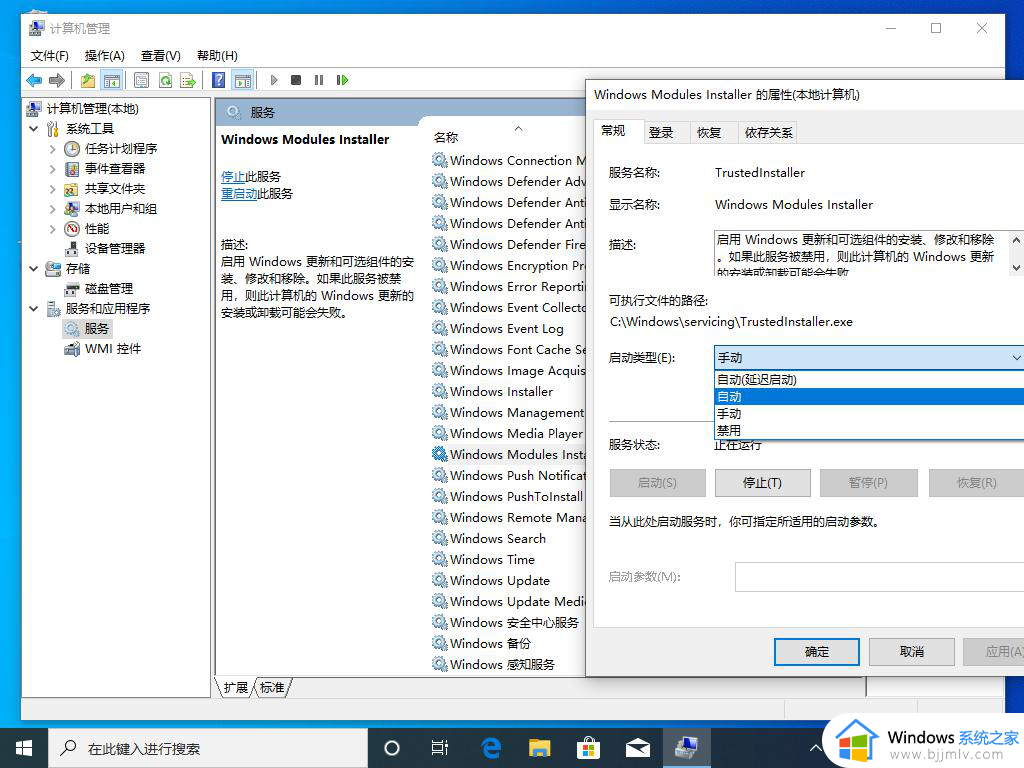Select WMI 控件 in tree

(x=112, y=349)
